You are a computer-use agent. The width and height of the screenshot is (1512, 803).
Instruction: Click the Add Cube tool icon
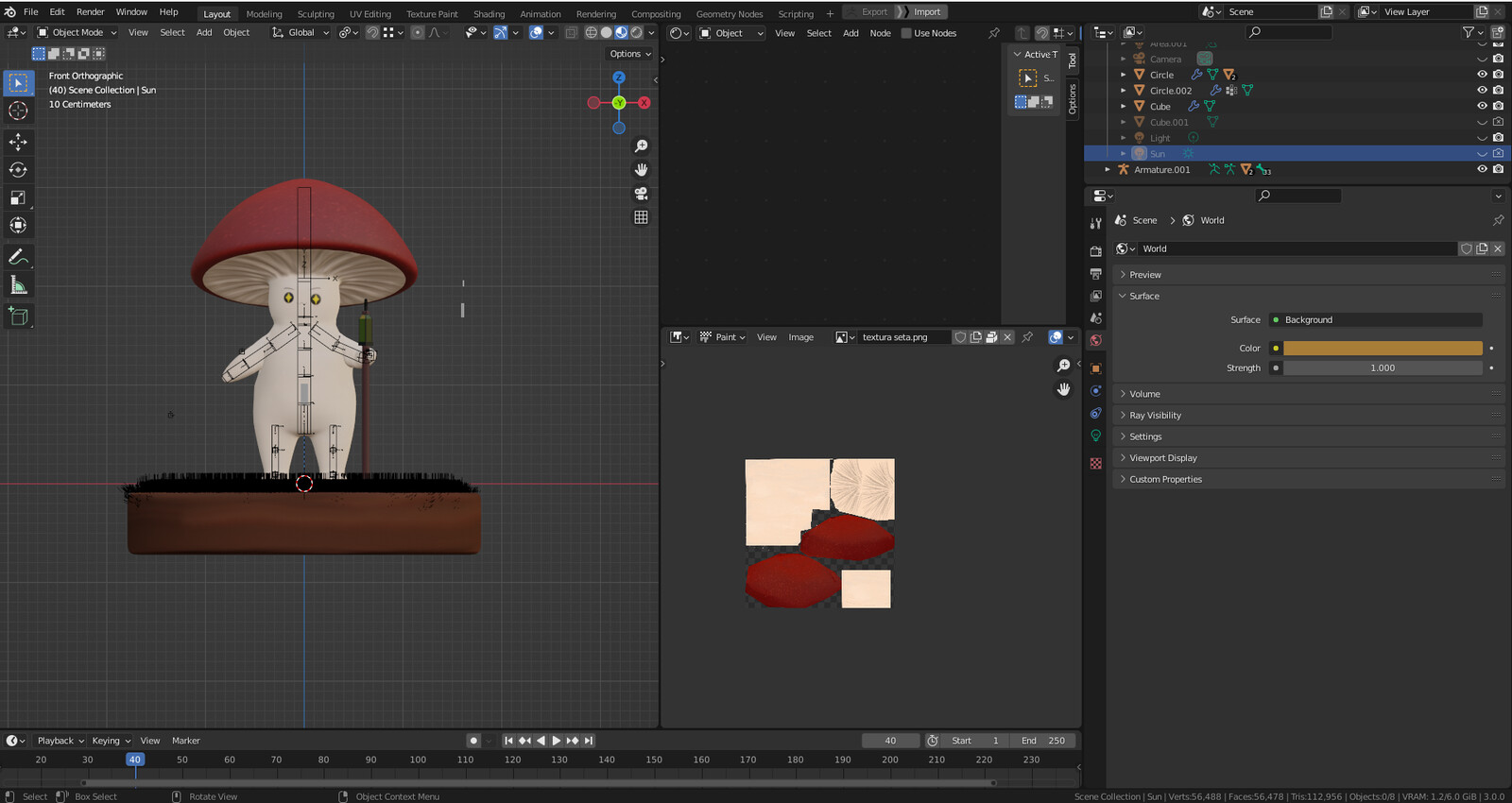point(18,316)
